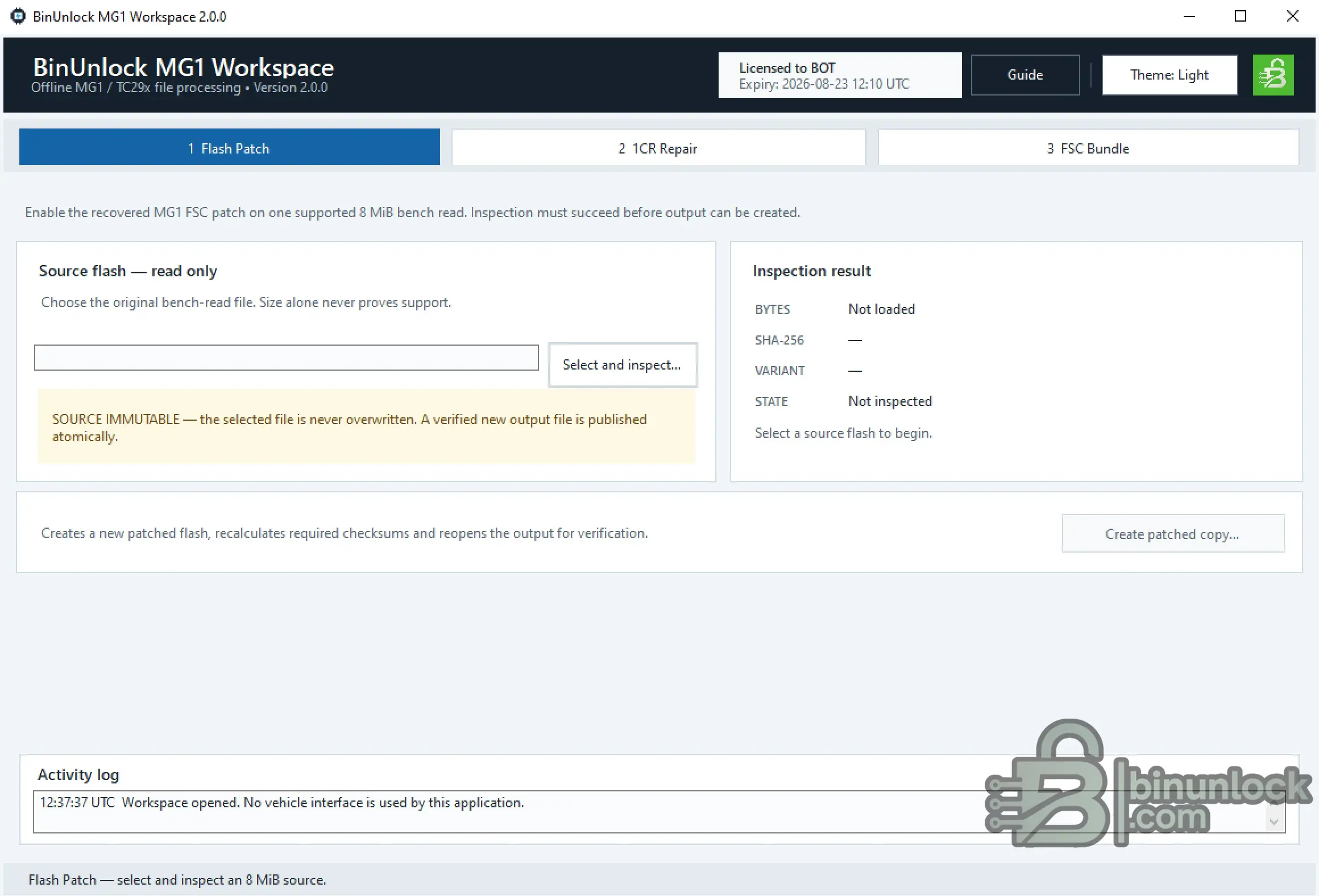Click the app icon in title bar
This screenshot has height=896, width=1319.
point(18,16)
